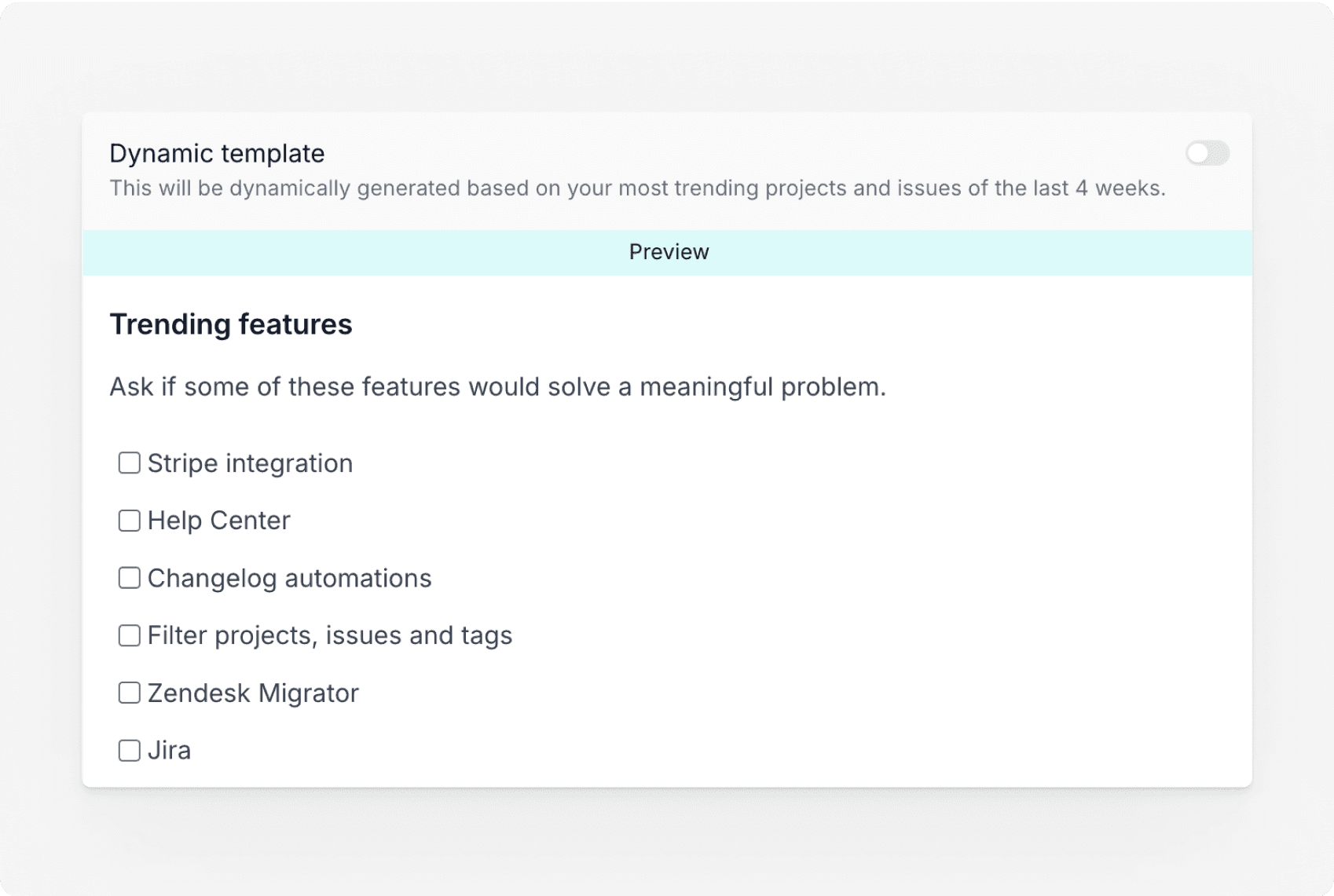1334x896 pixels.
Task: Tick the Help Center checkbox
Action: point(129,521)
